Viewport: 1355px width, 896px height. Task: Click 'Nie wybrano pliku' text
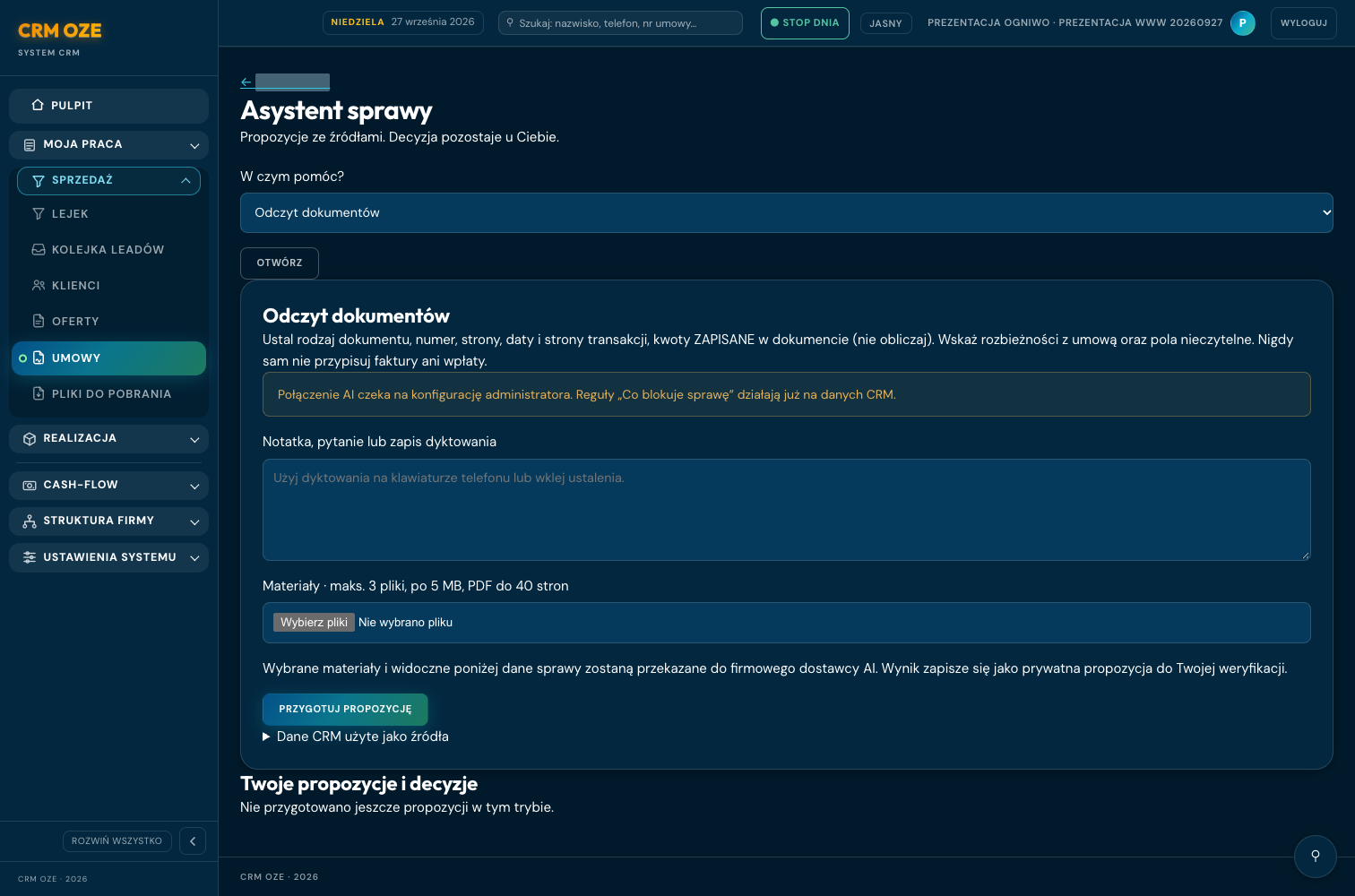405,623
